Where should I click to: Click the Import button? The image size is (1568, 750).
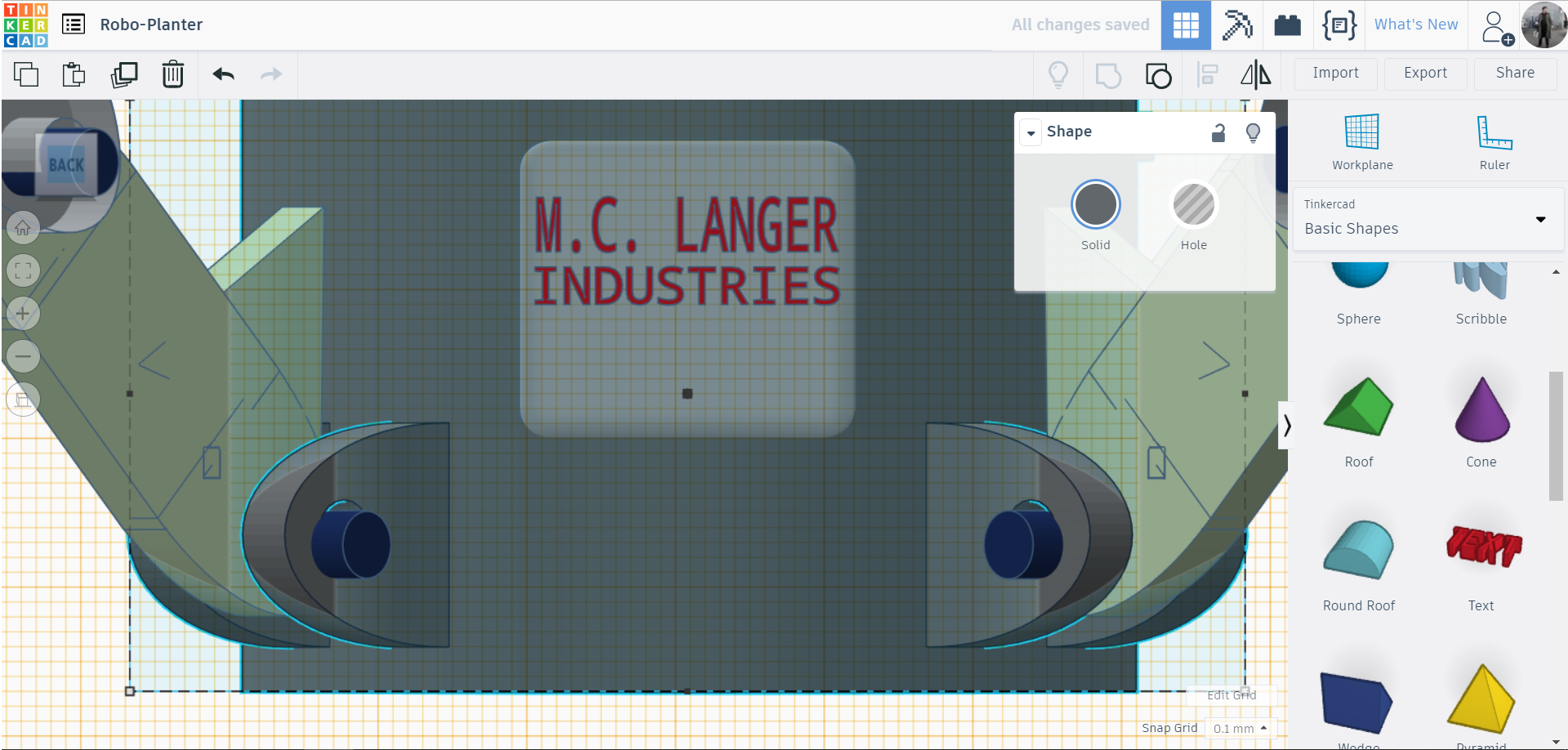click(1336, 74)
